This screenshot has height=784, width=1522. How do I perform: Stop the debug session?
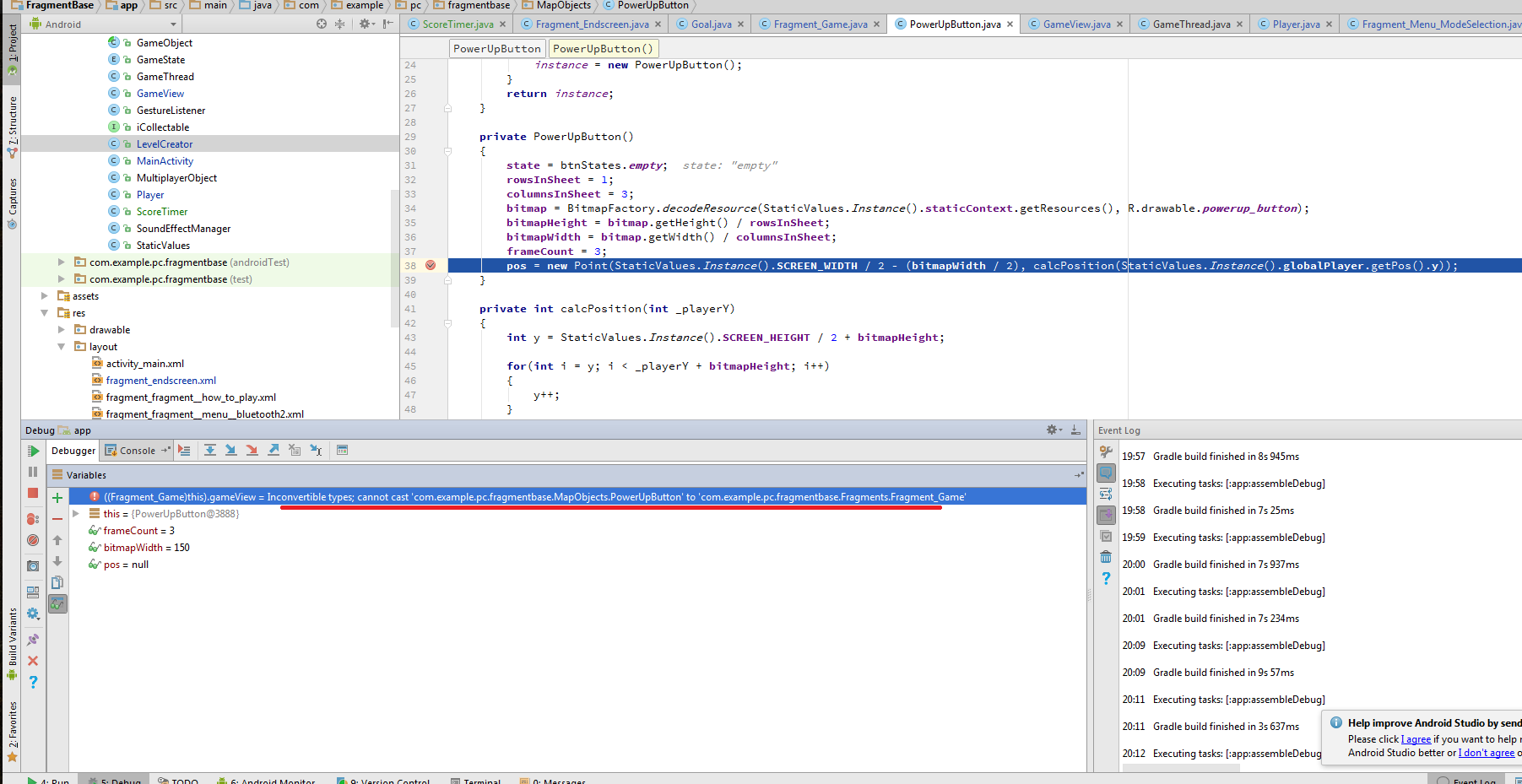coord(33,493)
